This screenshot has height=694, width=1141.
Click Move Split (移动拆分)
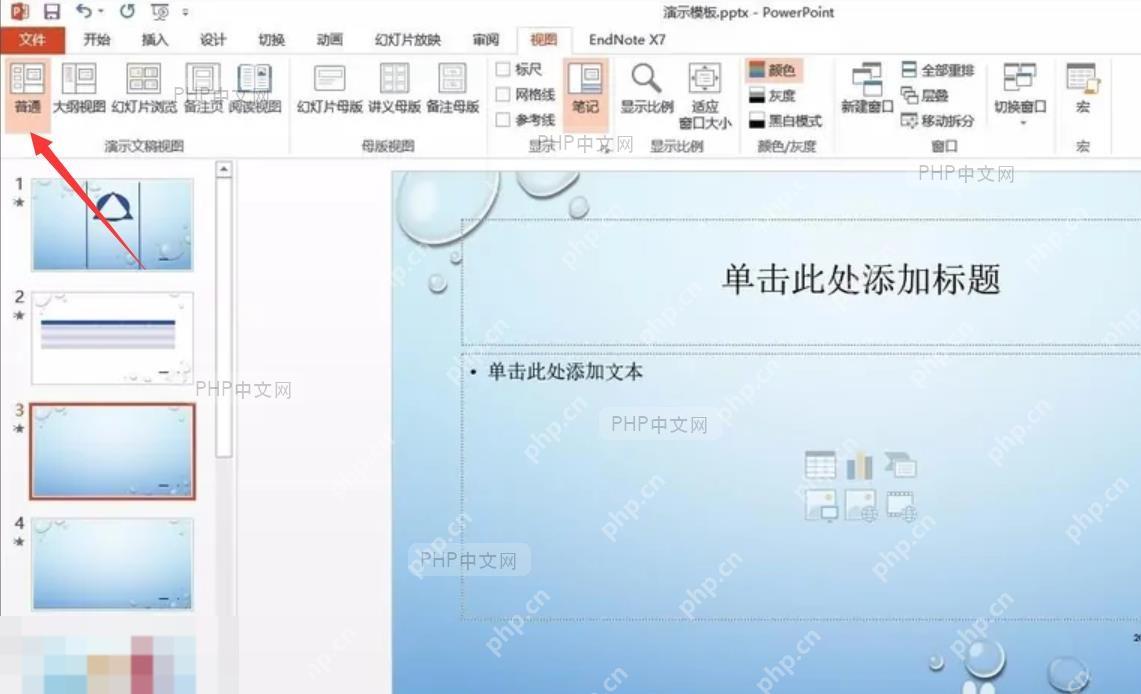click(x=937, y=120)
